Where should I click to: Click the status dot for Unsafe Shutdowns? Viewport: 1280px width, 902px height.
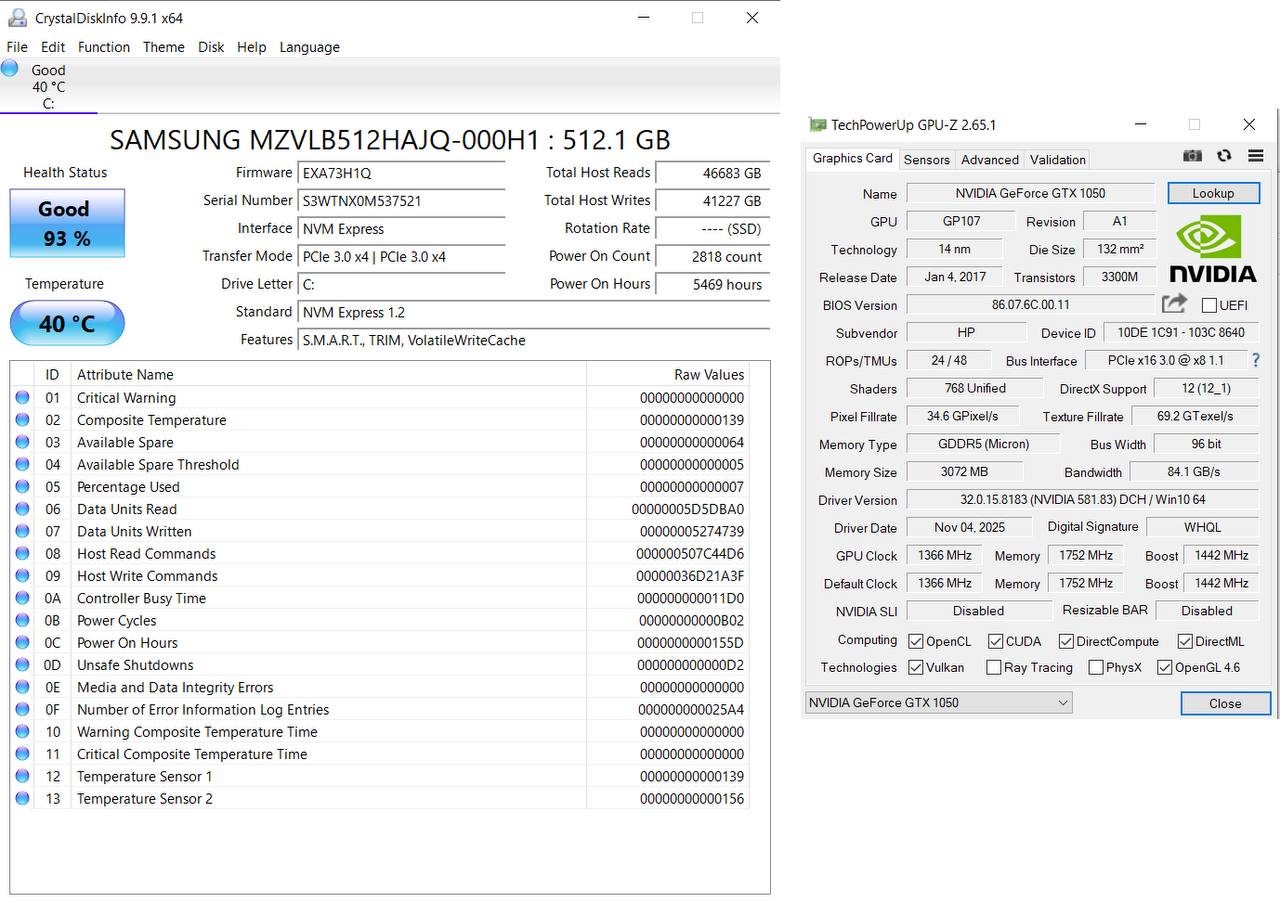tap(22, 665)
